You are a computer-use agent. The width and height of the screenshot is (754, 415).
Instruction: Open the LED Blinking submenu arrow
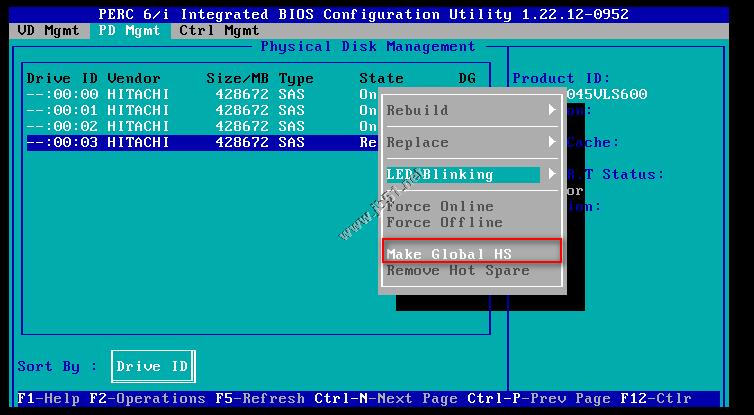552,174
